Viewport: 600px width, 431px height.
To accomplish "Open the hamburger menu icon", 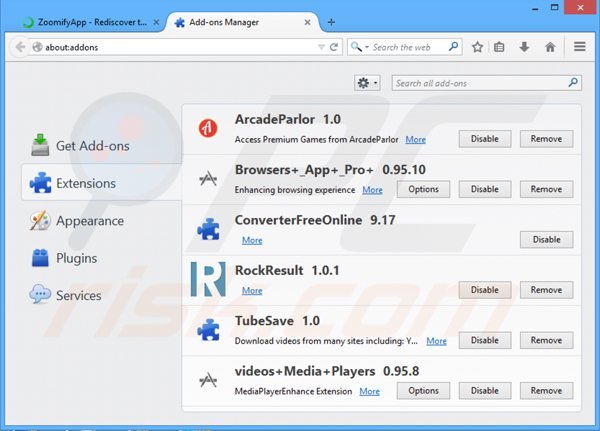I will pyautogui.click(x=580, y=47).
